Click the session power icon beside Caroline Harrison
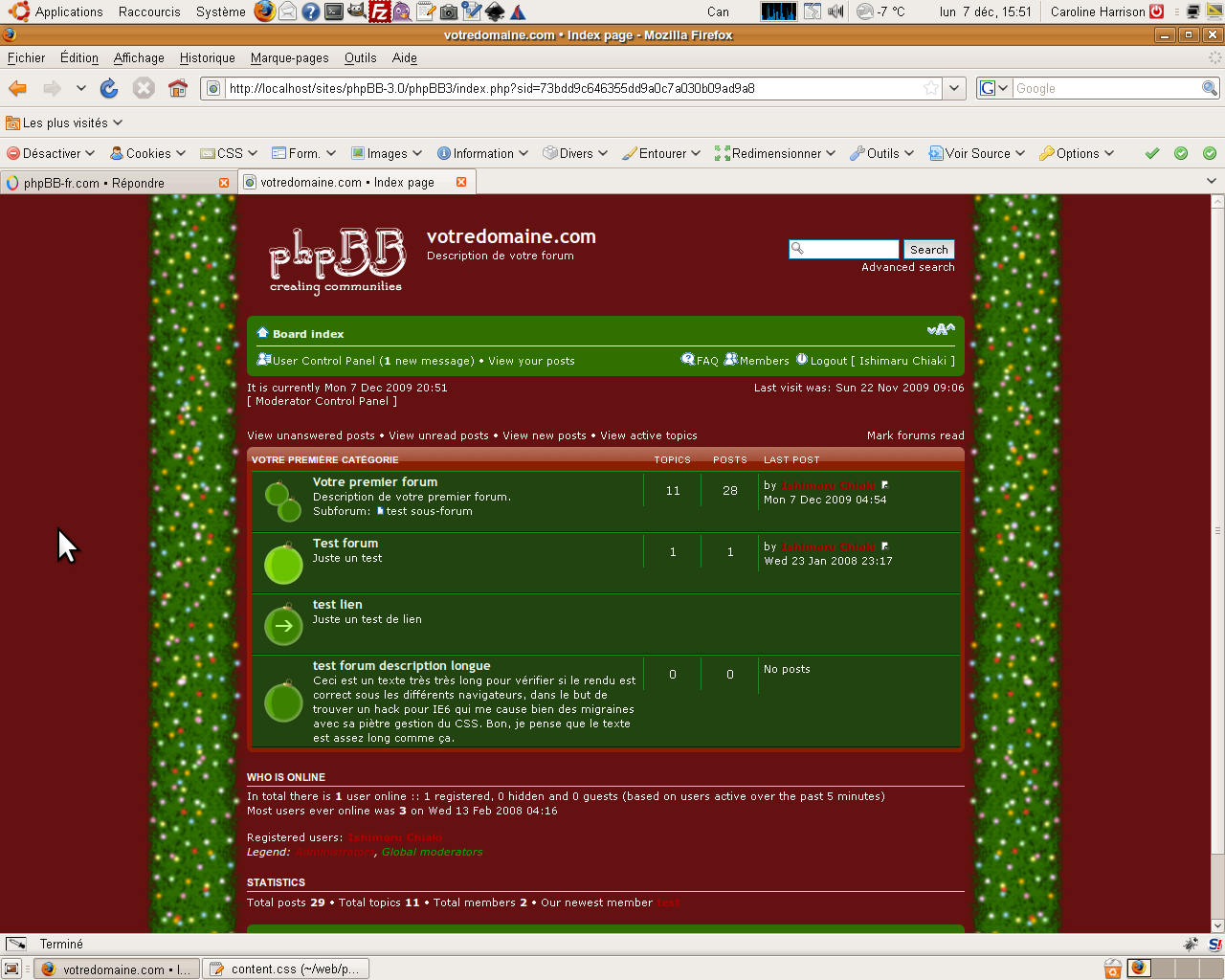 (x=1156, y=11)
